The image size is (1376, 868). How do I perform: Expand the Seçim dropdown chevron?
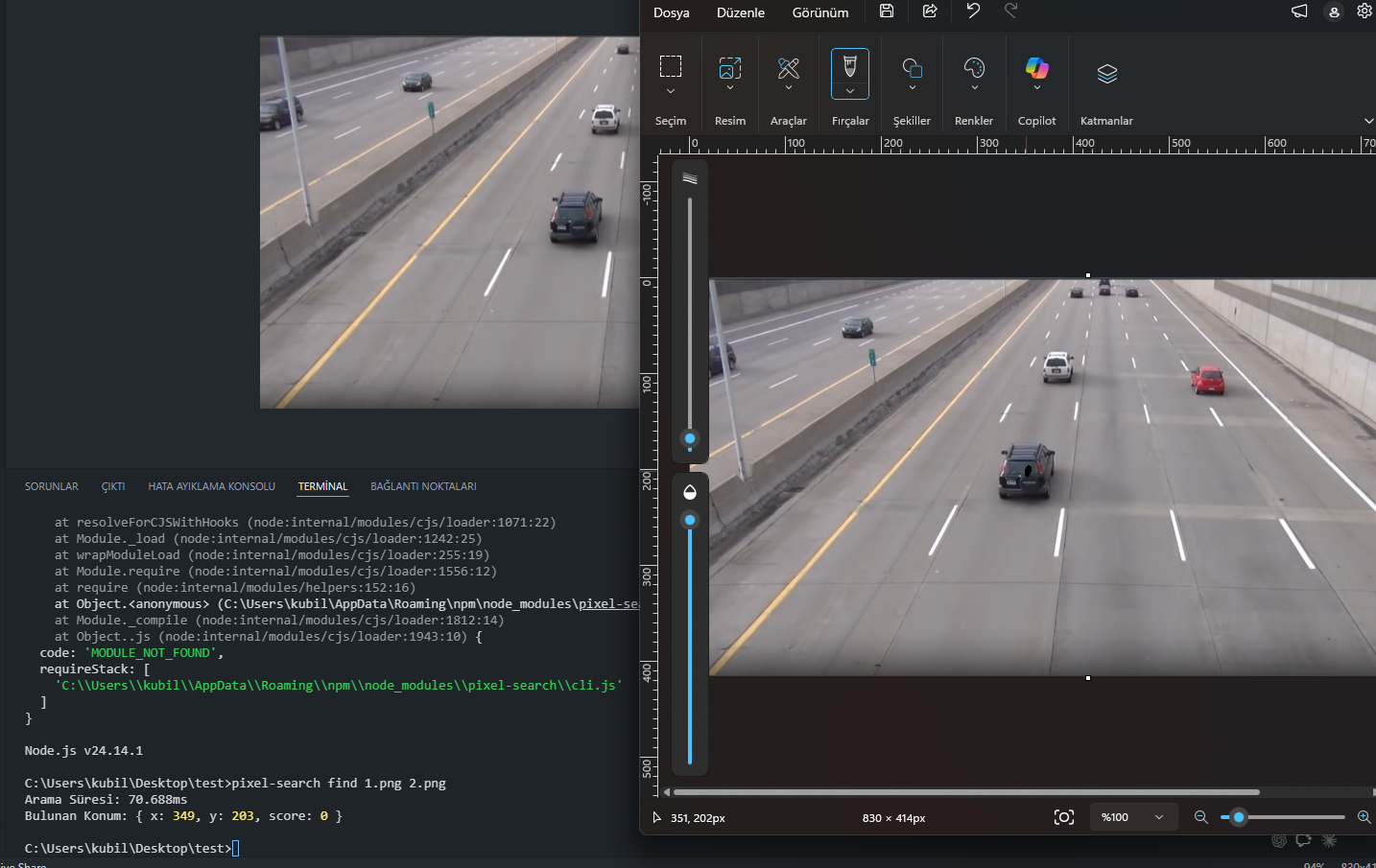tap(671, 91)
